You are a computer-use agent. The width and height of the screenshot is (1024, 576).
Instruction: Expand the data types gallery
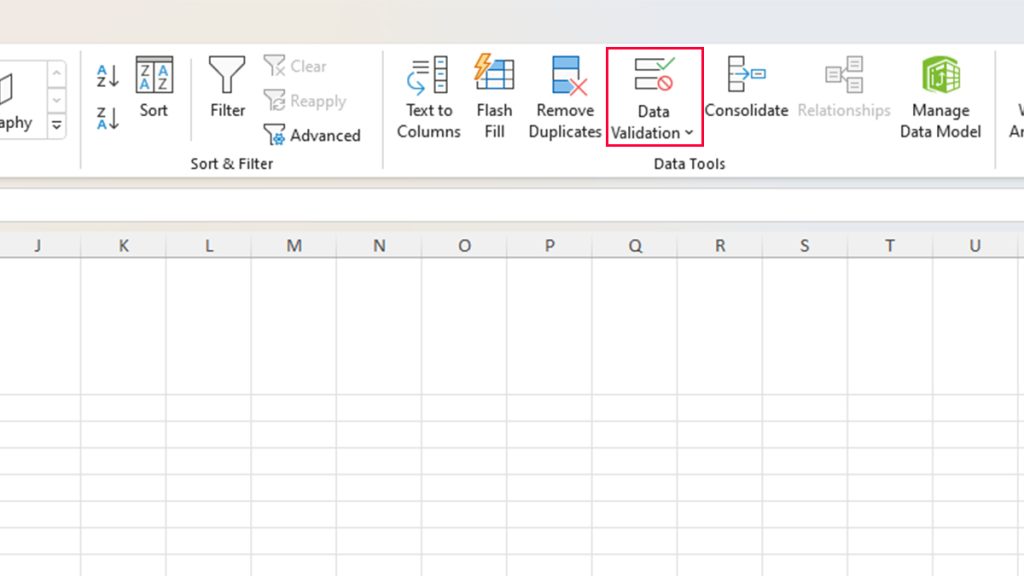(57, 125)
